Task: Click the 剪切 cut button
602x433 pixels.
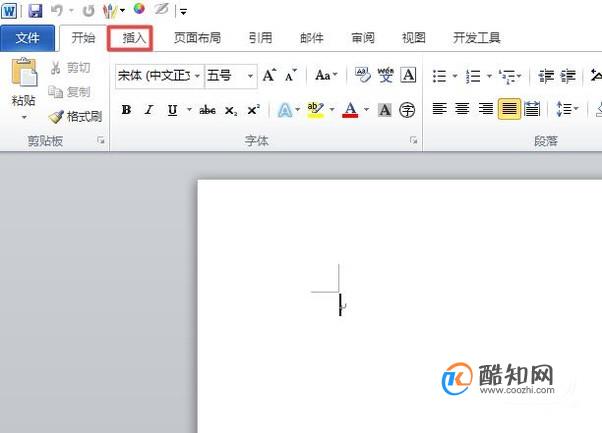Action: click(71, 68)
